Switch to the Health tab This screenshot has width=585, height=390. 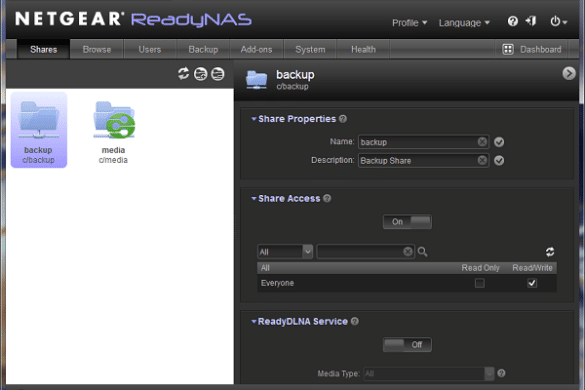click(363, 49)
